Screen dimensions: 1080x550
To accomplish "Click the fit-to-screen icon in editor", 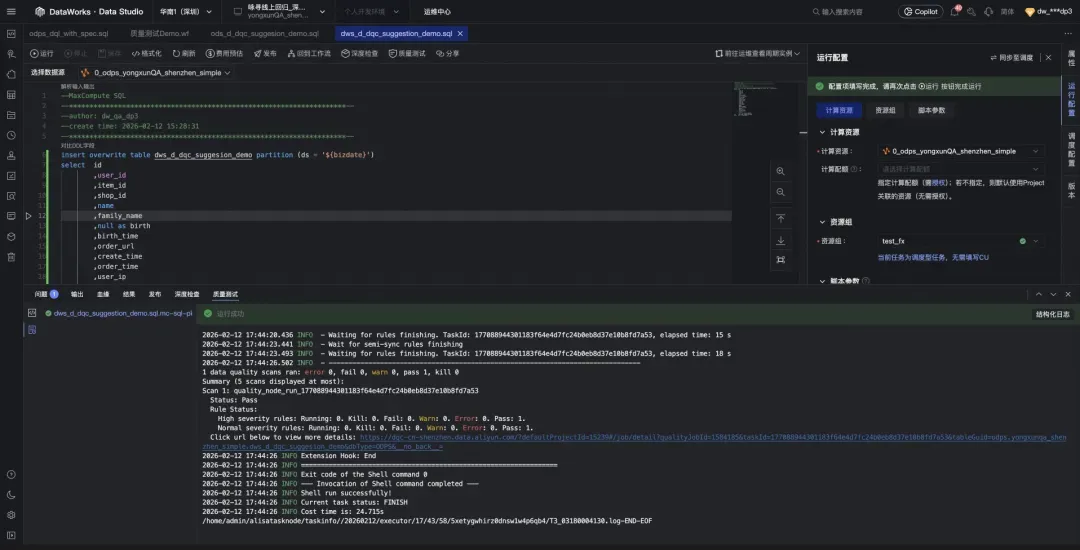I will 780,260.
